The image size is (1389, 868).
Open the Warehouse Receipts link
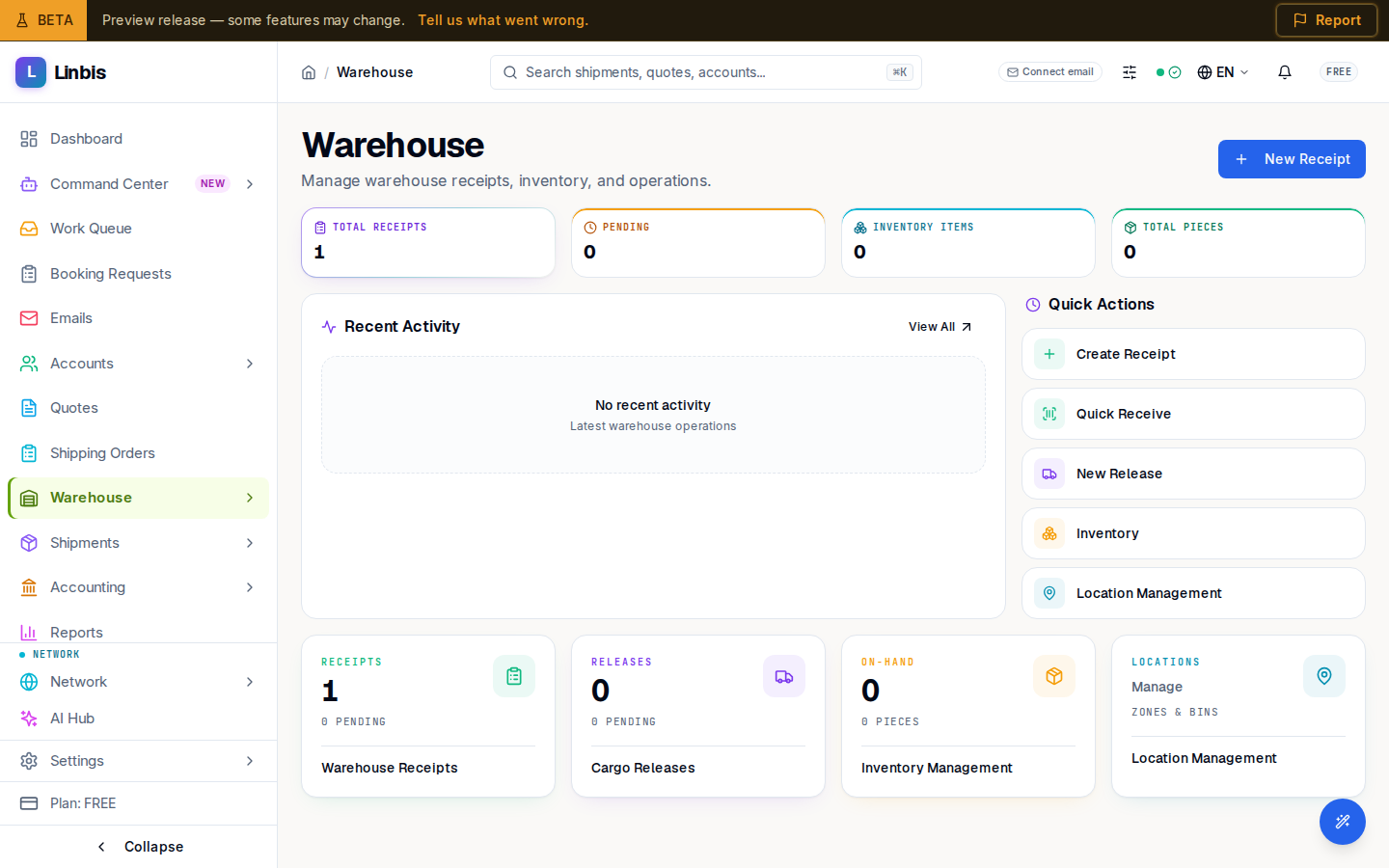point(390,768)
